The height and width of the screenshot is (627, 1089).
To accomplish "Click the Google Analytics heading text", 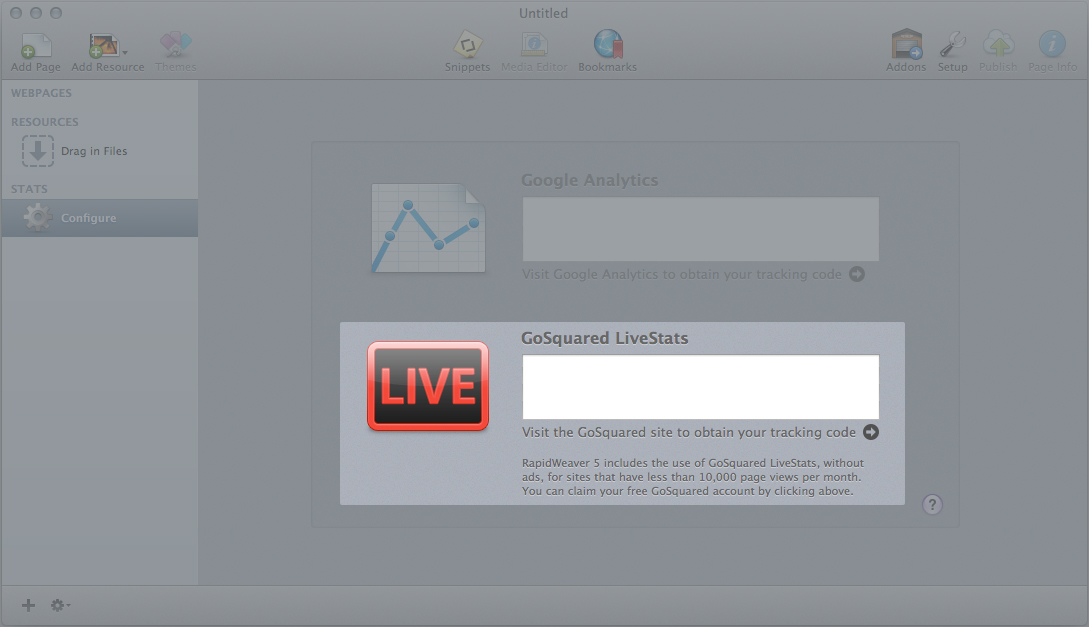I will [x=590, y=180].
